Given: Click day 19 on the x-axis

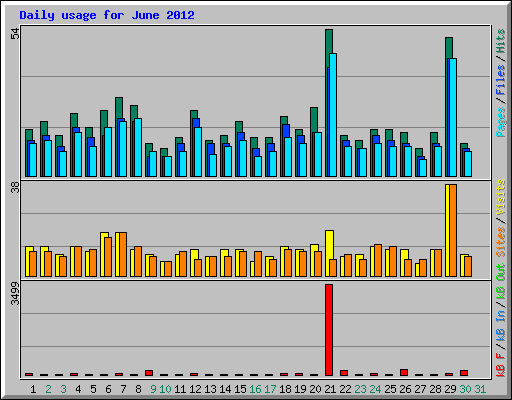Looking at the screenshot, I should coord(300,389).
